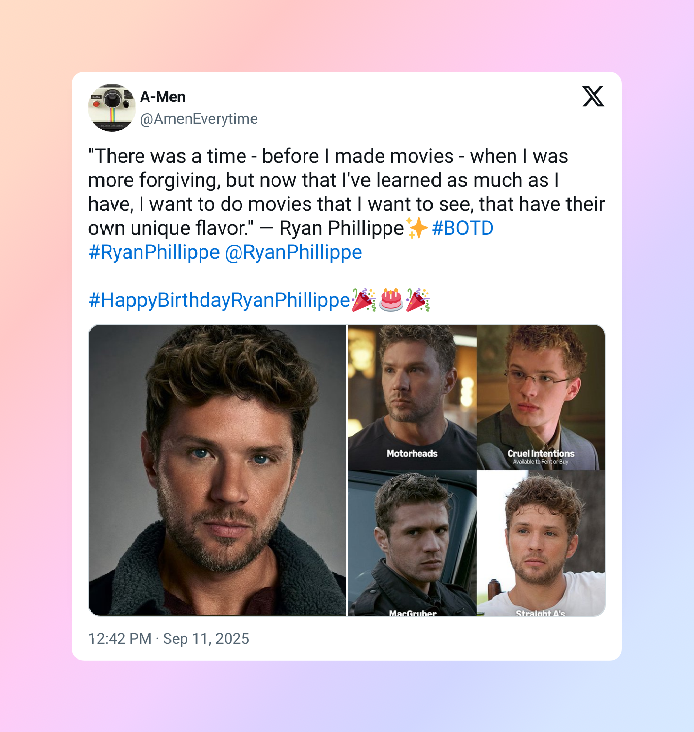Open the Motorheads image

[412, 397]
